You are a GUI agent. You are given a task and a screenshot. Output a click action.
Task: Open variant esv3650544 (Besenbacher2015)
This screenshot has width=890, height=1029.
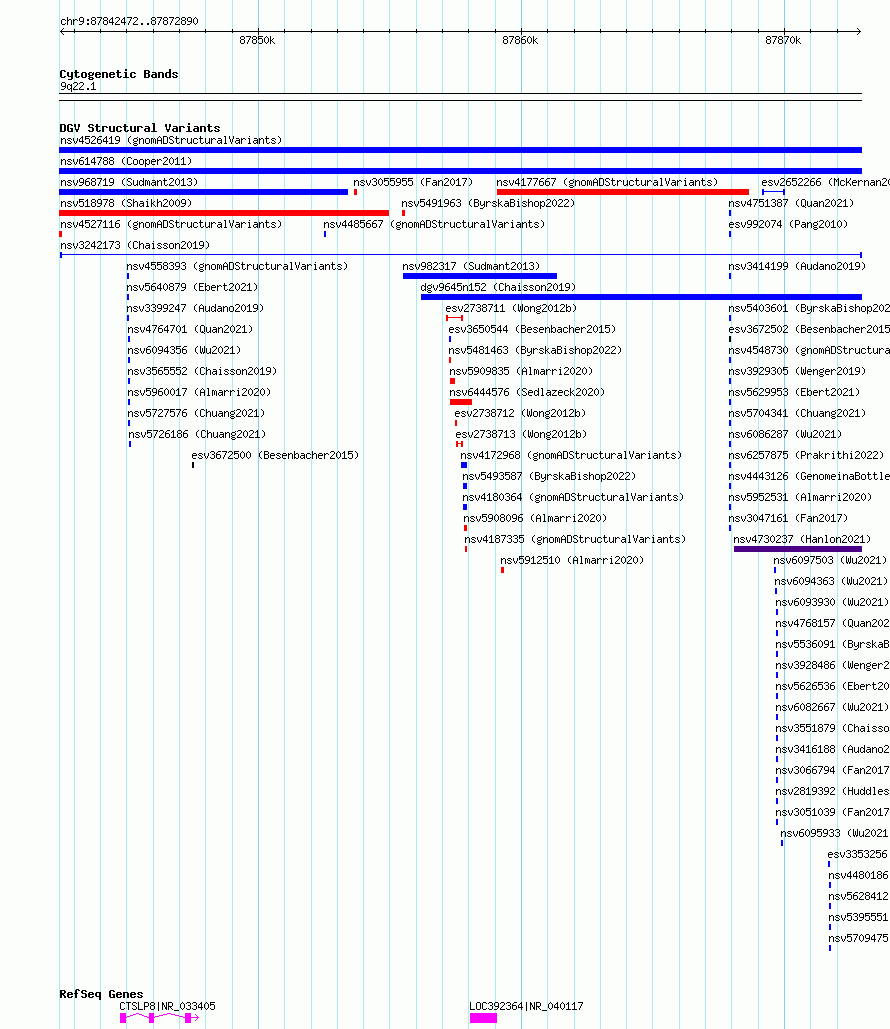tap(532, 329)
